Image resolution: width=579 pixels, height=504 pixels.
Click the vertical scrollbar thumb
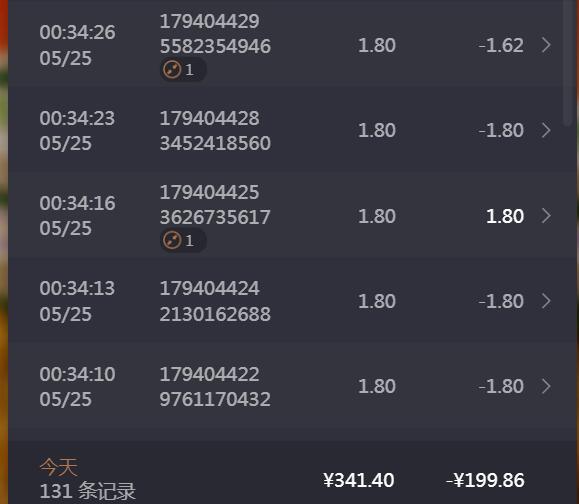tap(568, 63)
